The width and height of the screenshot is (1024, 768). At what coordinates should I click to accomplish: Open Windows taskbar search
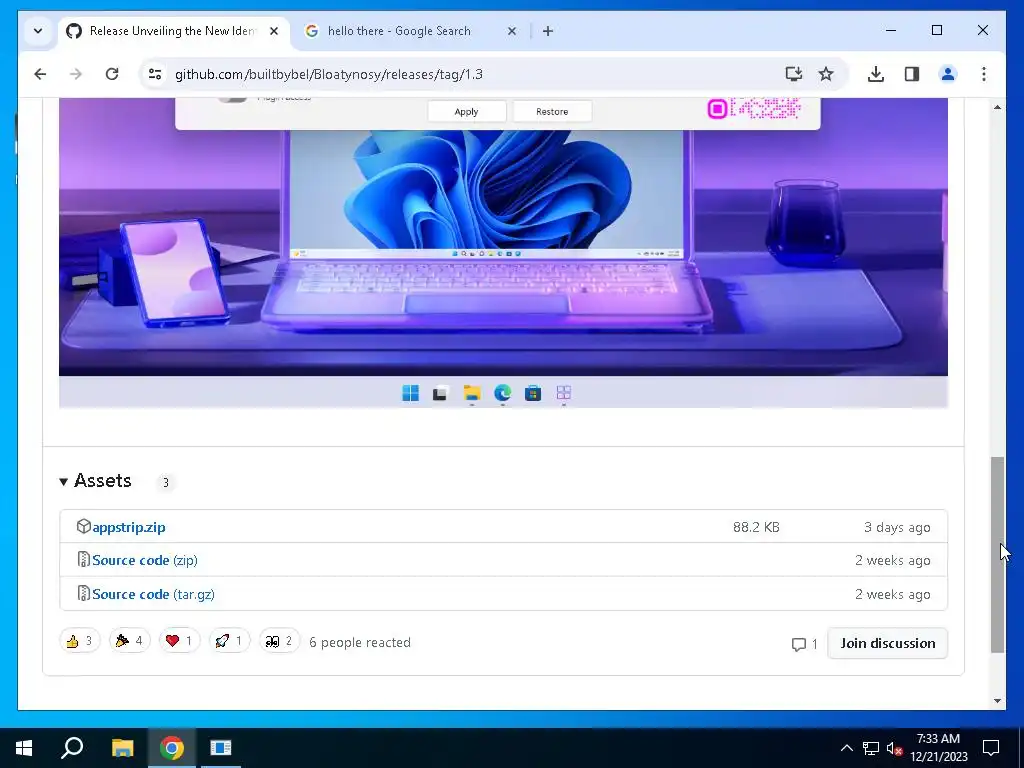pyautogui.click(x=72, y=748)
